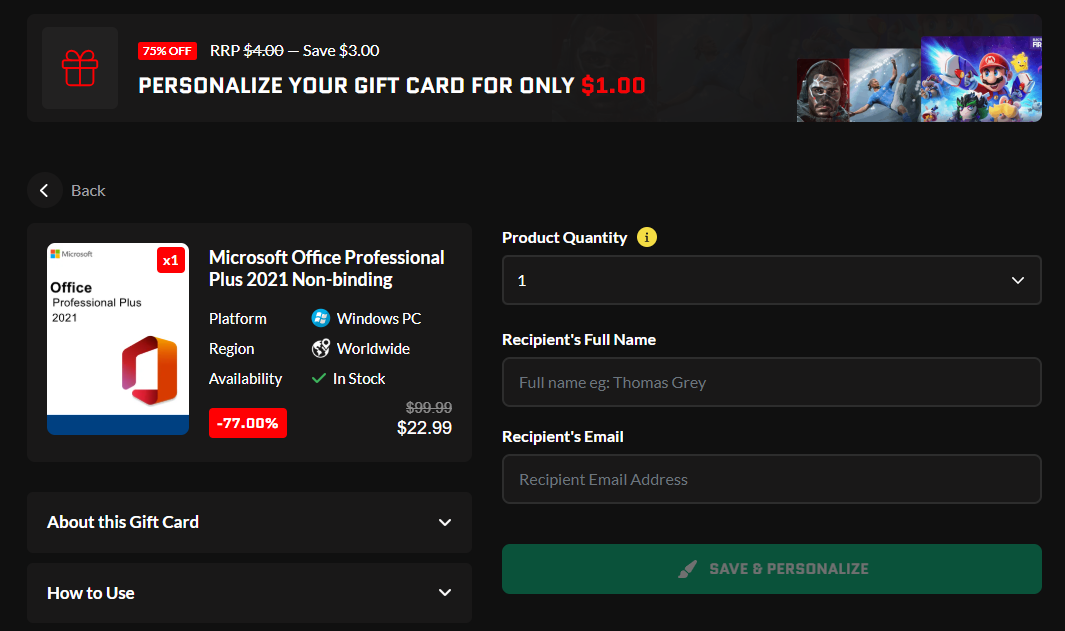Viewport: 1065px width, 631px height.
Task: Open the Product Quantity dropdown
Action: [x=771, y=280]
